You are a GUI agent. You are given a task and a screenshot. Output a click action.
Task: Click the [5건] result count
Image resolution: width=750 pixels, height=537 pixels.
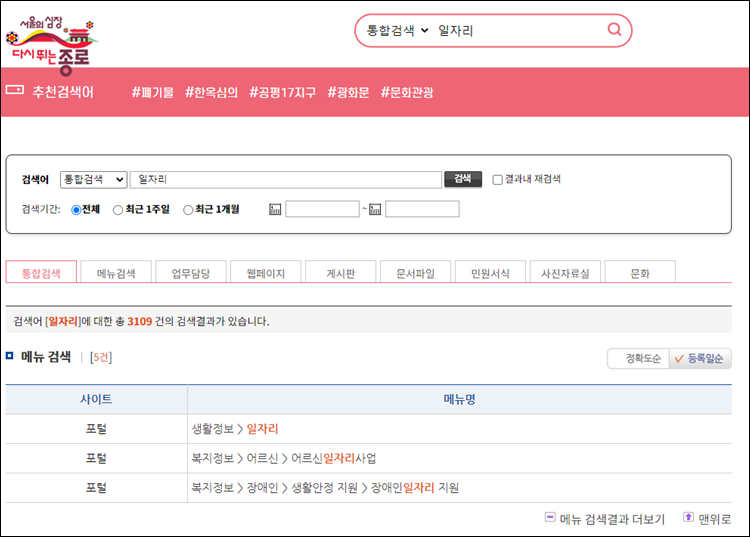101,357
